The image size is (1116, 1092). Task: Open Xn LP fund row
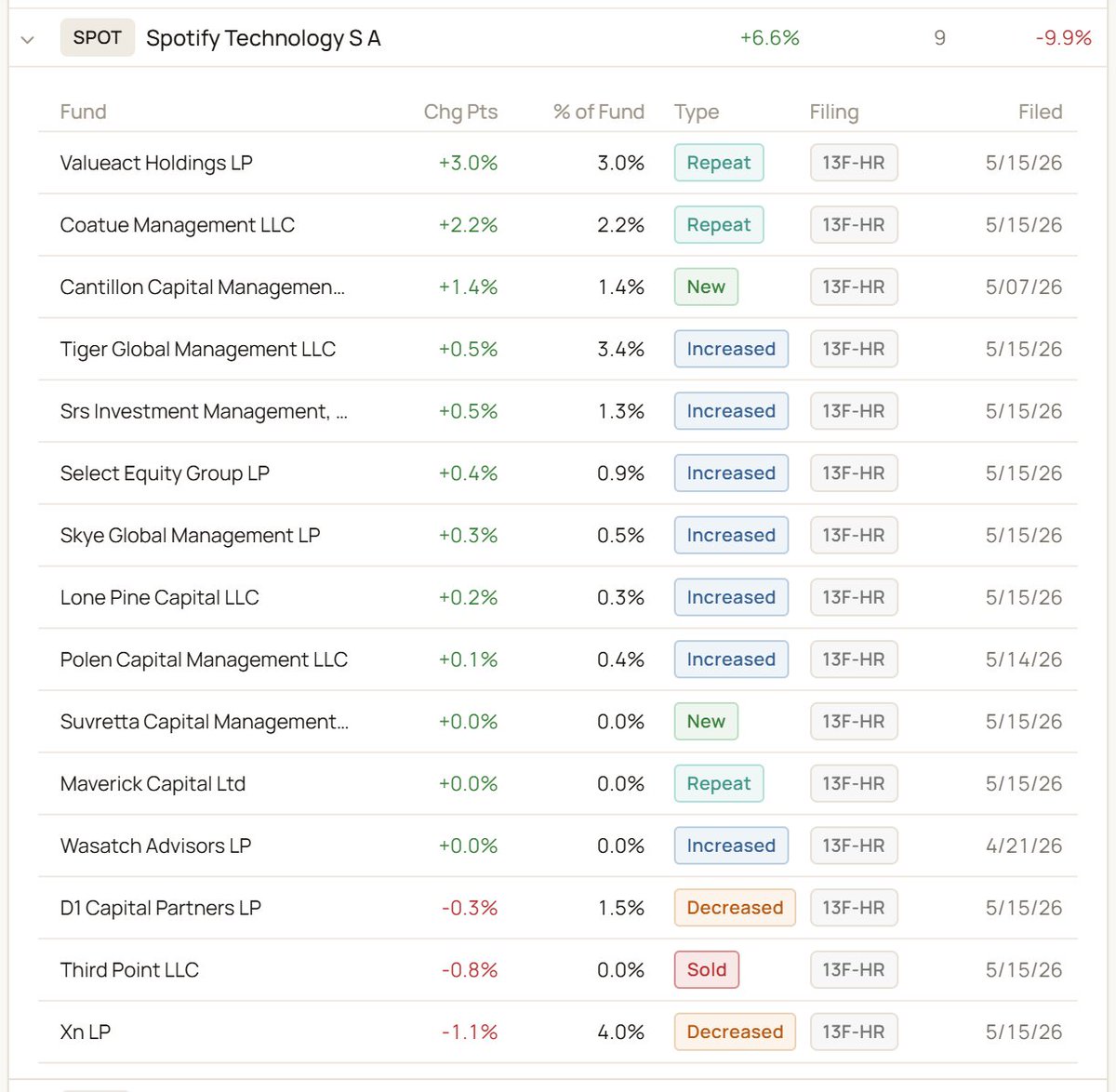[558, 1032]
